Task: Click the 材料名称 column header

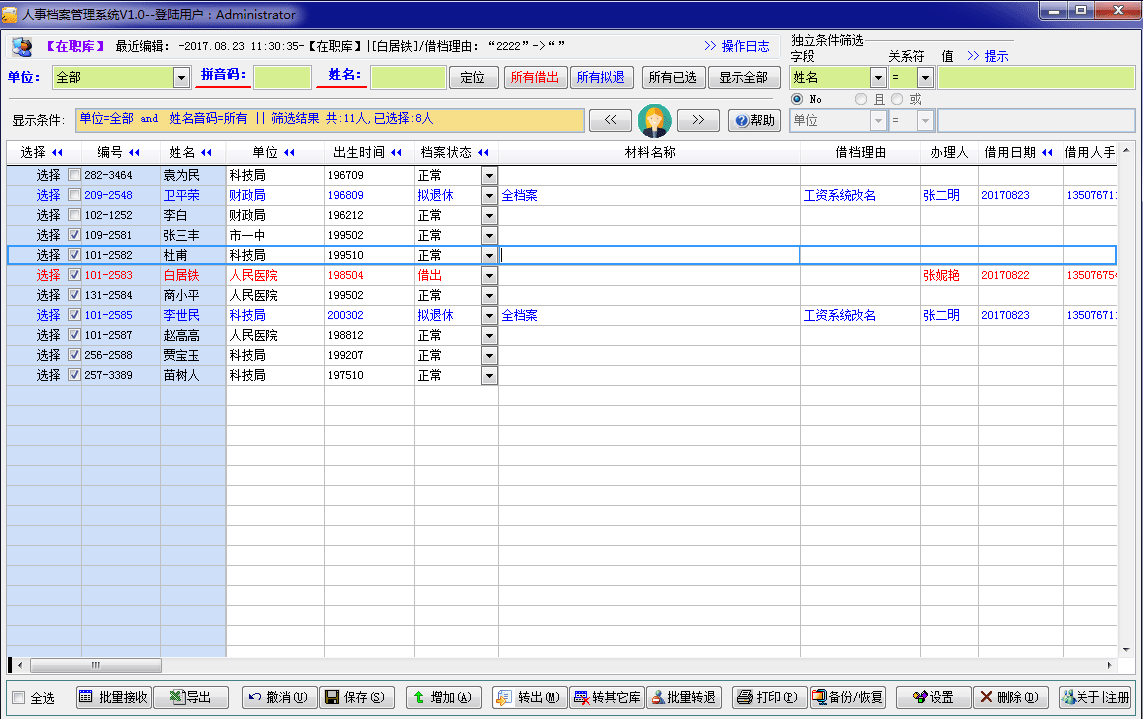Action: point(649,152)
